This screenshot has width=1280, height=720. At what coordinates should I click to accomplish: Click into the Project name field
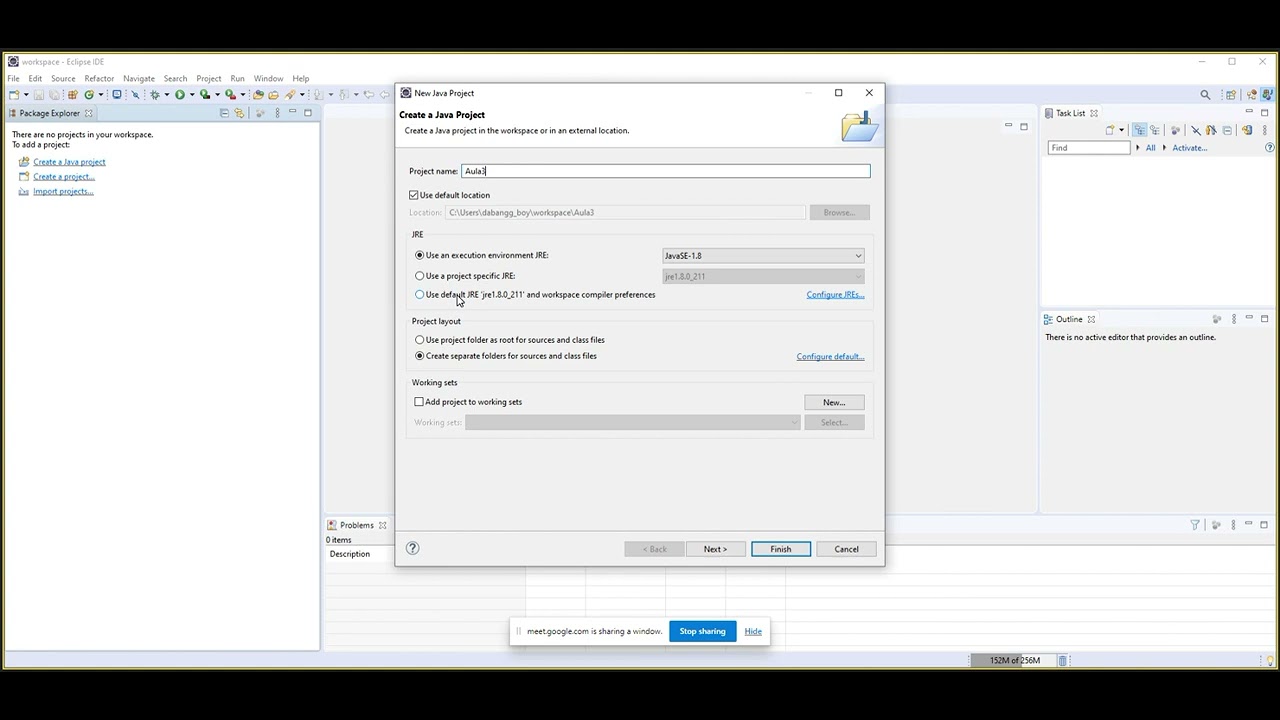666,171
